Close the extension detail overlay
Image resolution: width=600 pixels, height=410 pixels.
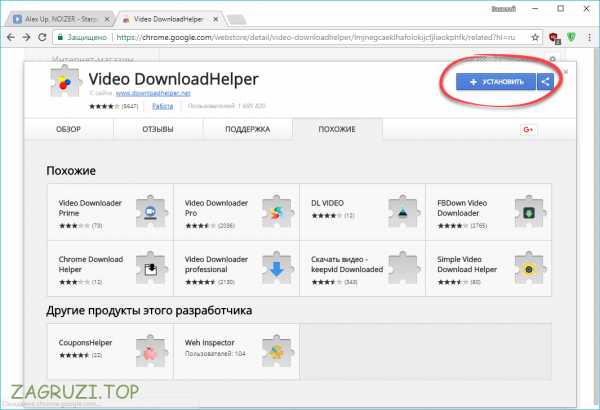pyautogui.click(x=566, y=72)
